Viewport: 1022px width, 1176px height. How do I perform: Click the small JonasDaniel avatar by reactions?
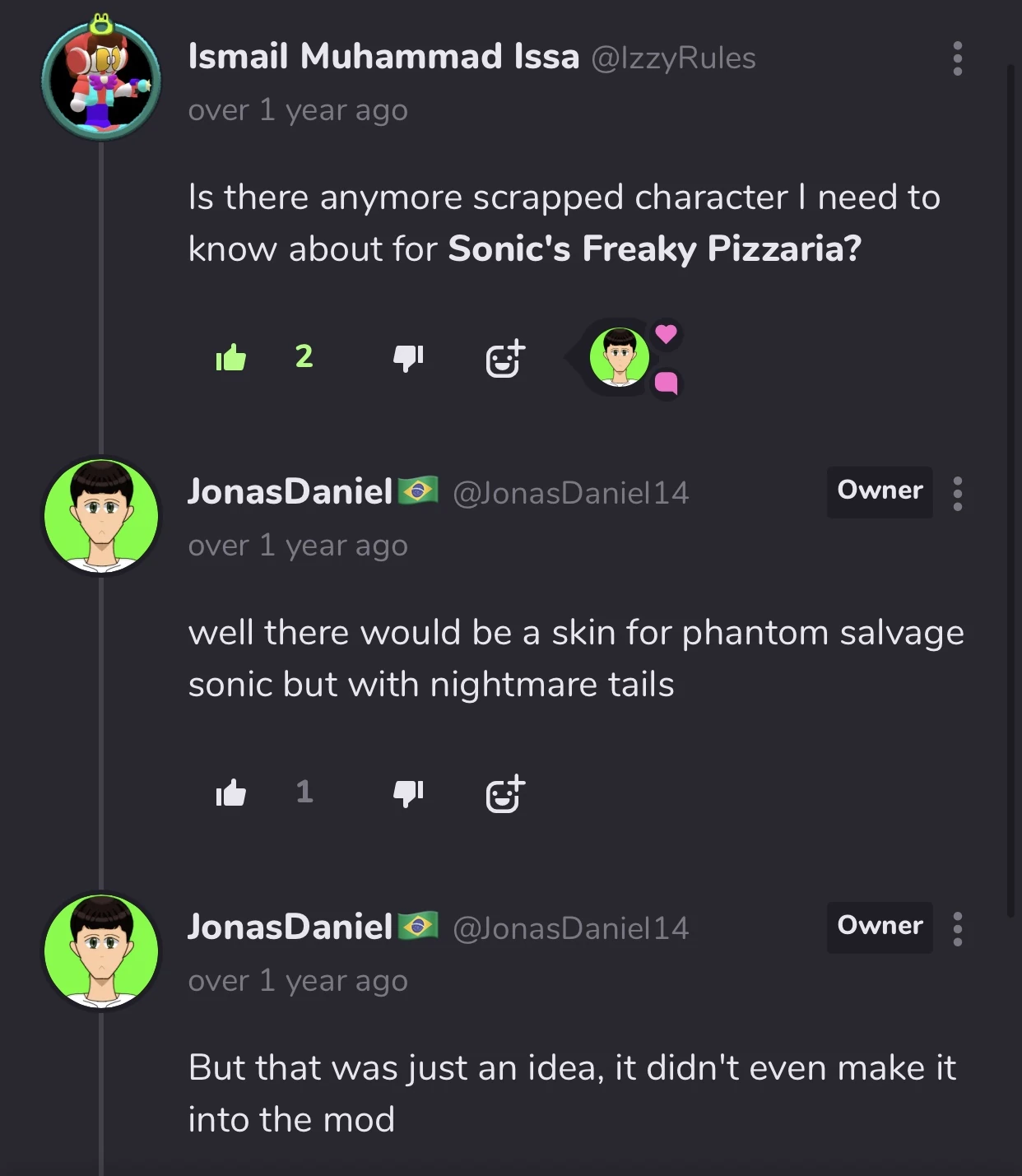[620, 357]
